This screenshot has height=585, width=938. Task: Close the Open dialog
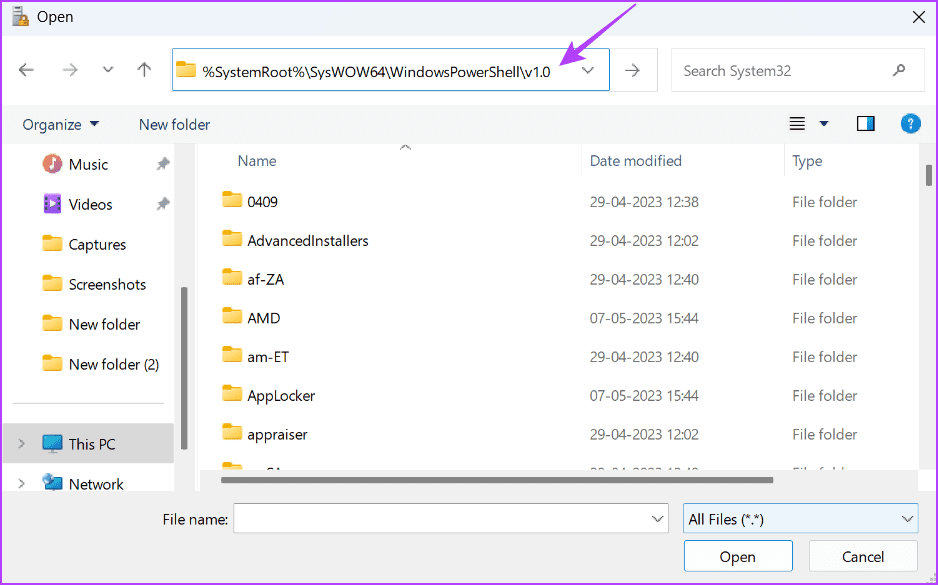[x=919, y=17]
